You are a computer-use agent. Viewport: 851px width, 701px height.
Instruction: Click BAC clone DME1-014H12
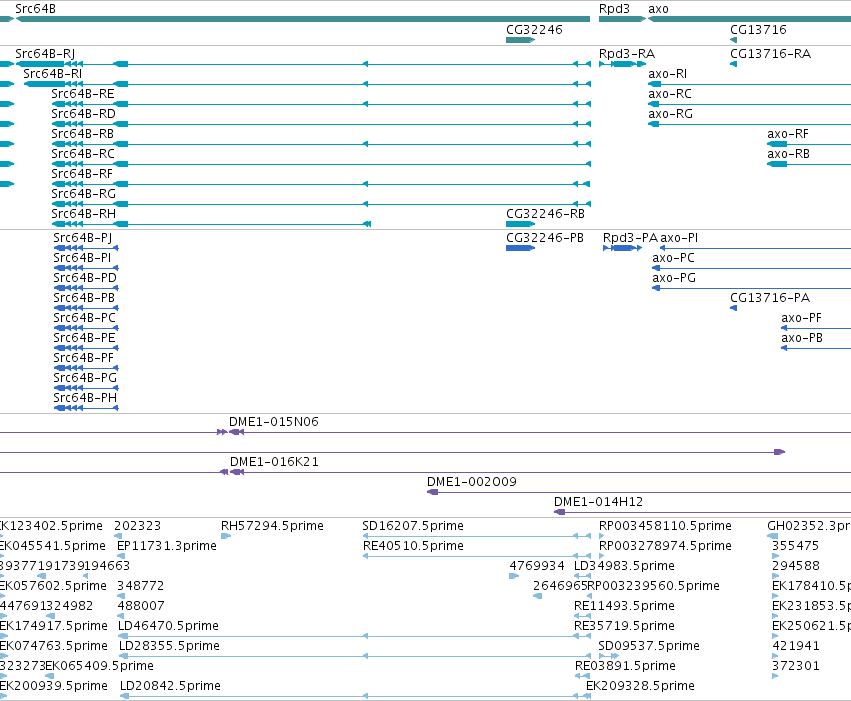(598, 502)
